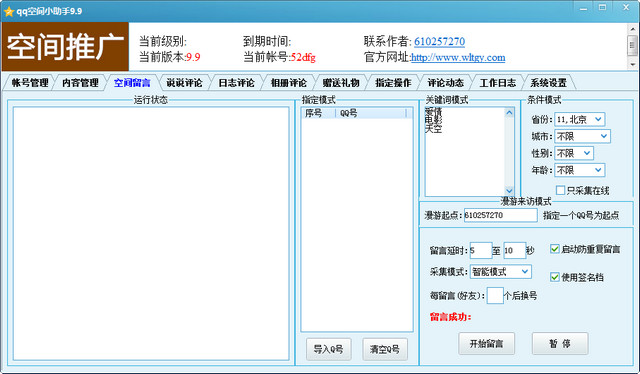Open the 年龄 dropdown
The width and height of the screenshot is (640, 374).
point(580,170)
